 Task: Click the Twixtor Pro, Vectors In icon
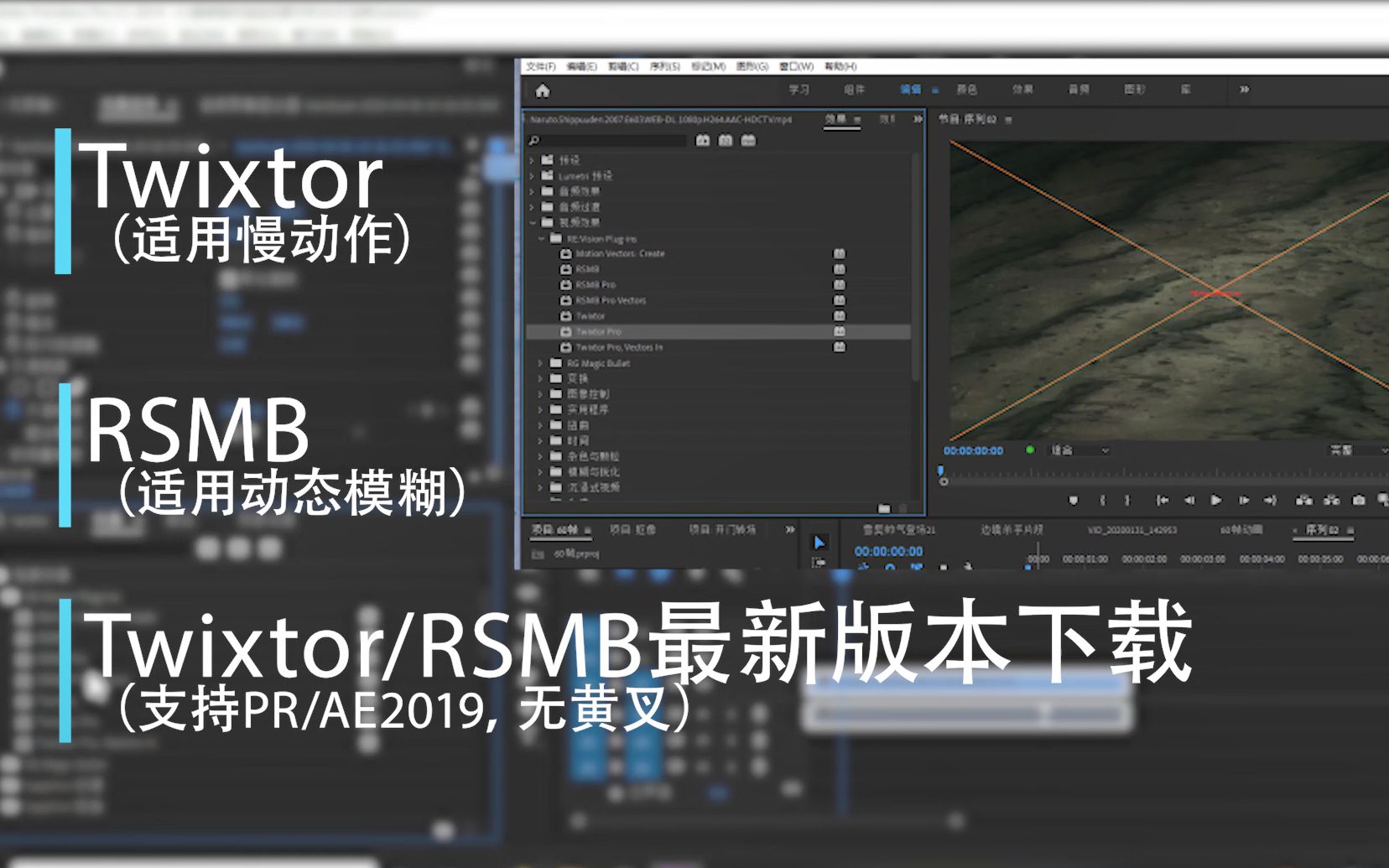point(566,347)
